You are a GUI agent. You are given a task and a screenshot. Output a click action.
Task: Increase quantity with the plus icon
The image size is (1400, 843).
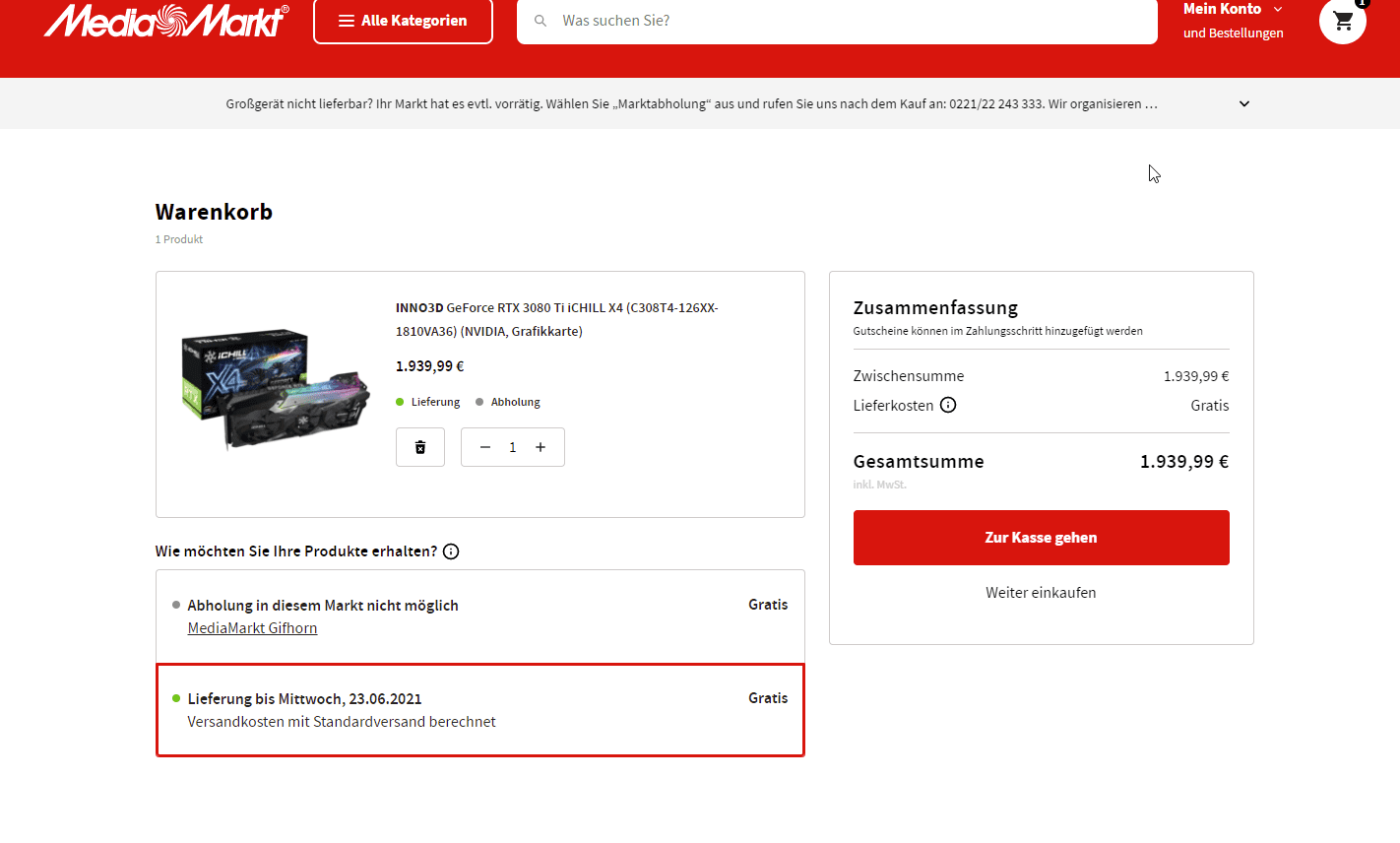(x=541, y=447)
